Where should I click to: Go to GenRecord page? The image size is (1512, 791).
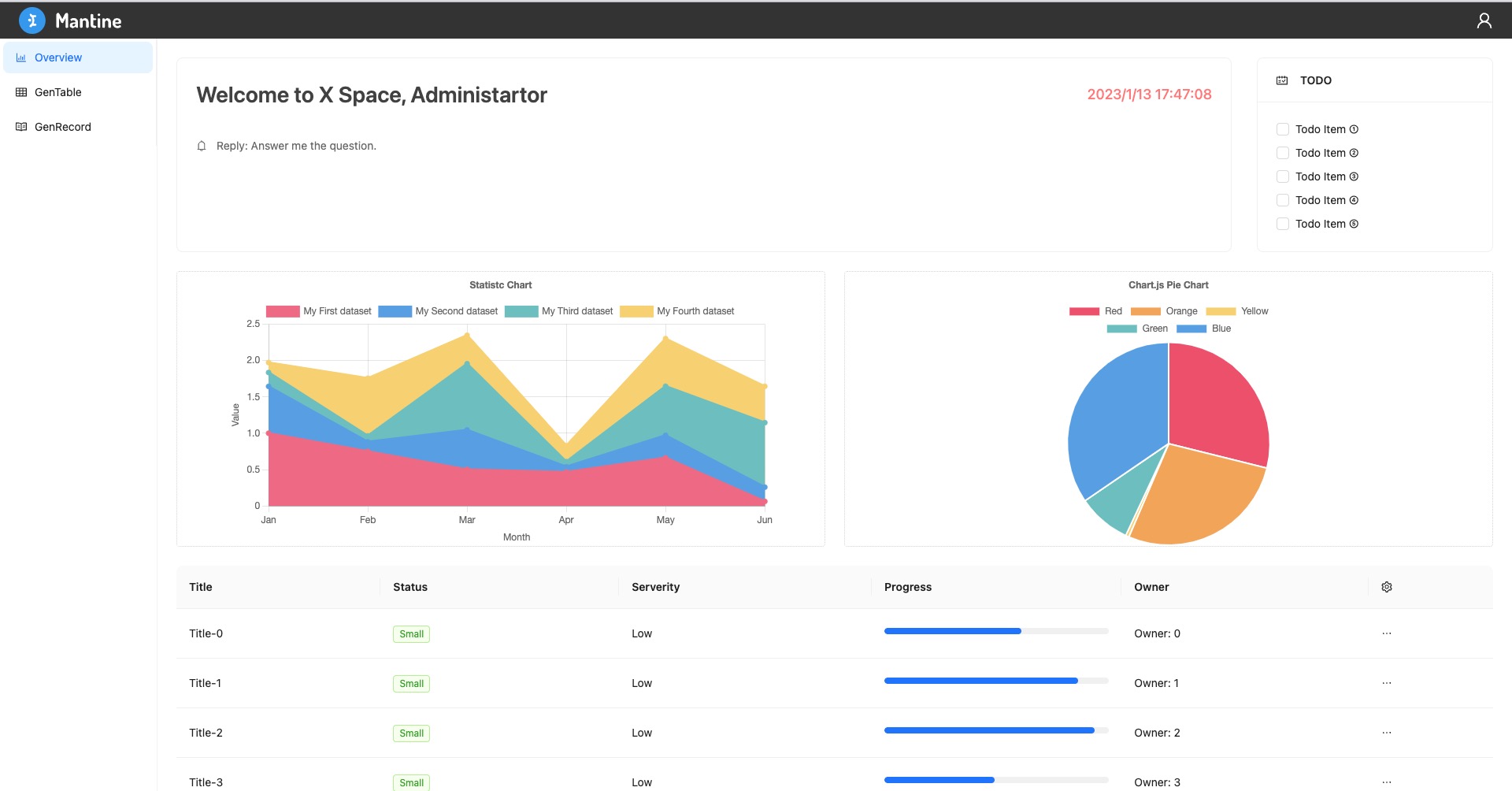tap(78, 127)
